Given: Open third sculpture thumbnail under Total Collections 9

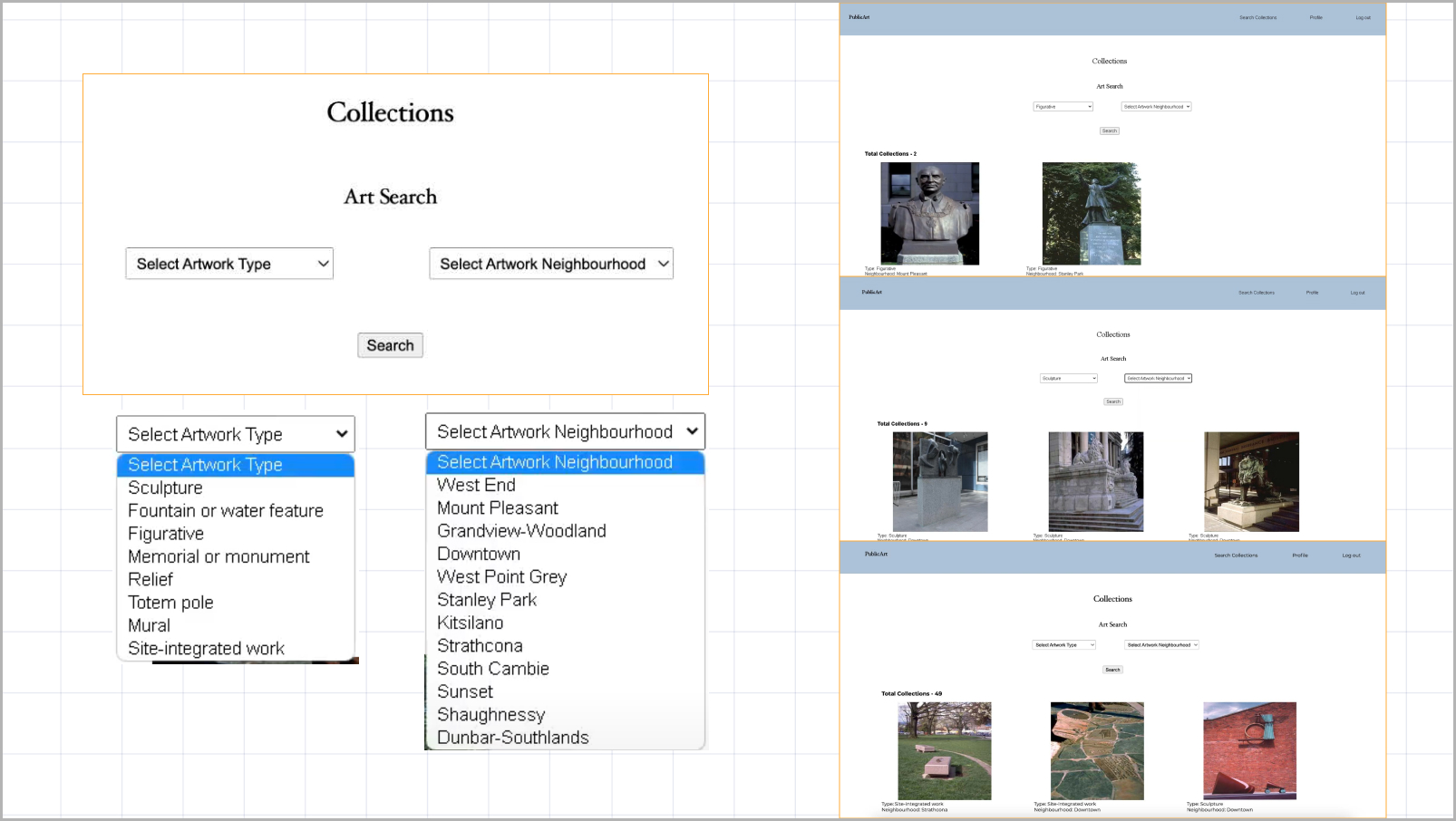Looking at the screenshot, I should click(x=1252, y=482).
